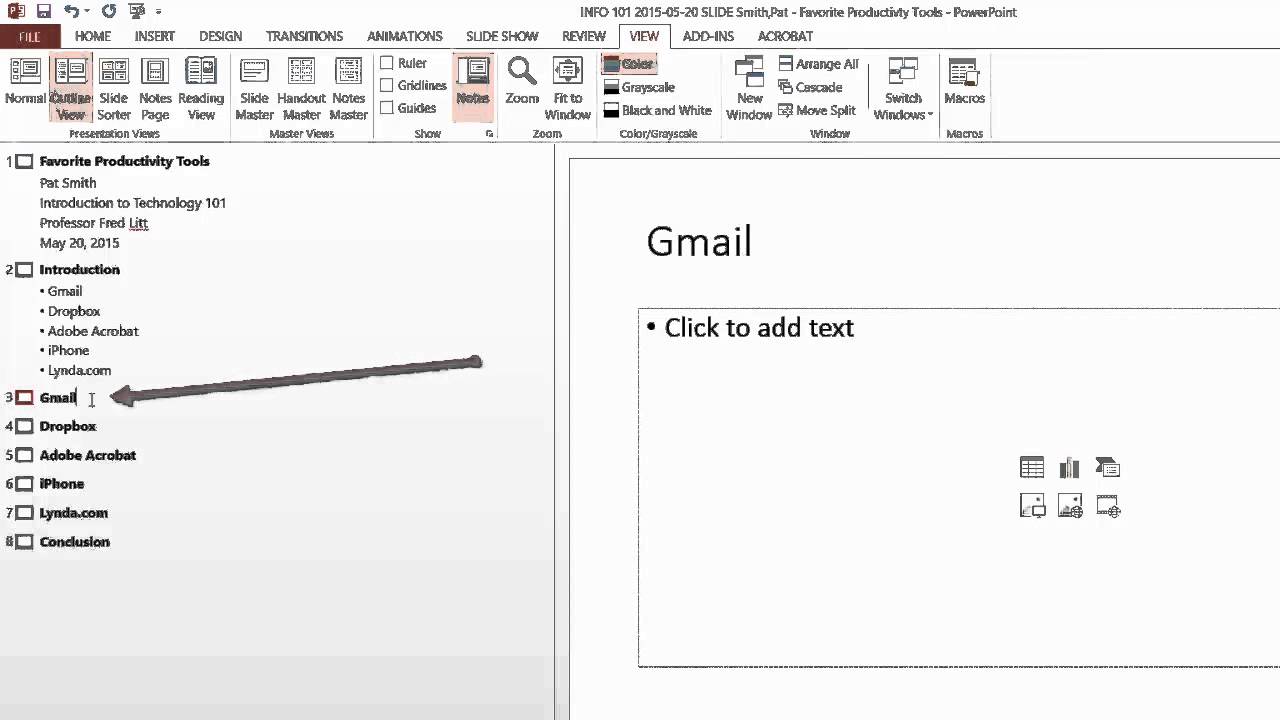Switch to the TRANSITIONS tab
The height and width of the screenshot is (720, 1280).
click(x=305, y=36)
